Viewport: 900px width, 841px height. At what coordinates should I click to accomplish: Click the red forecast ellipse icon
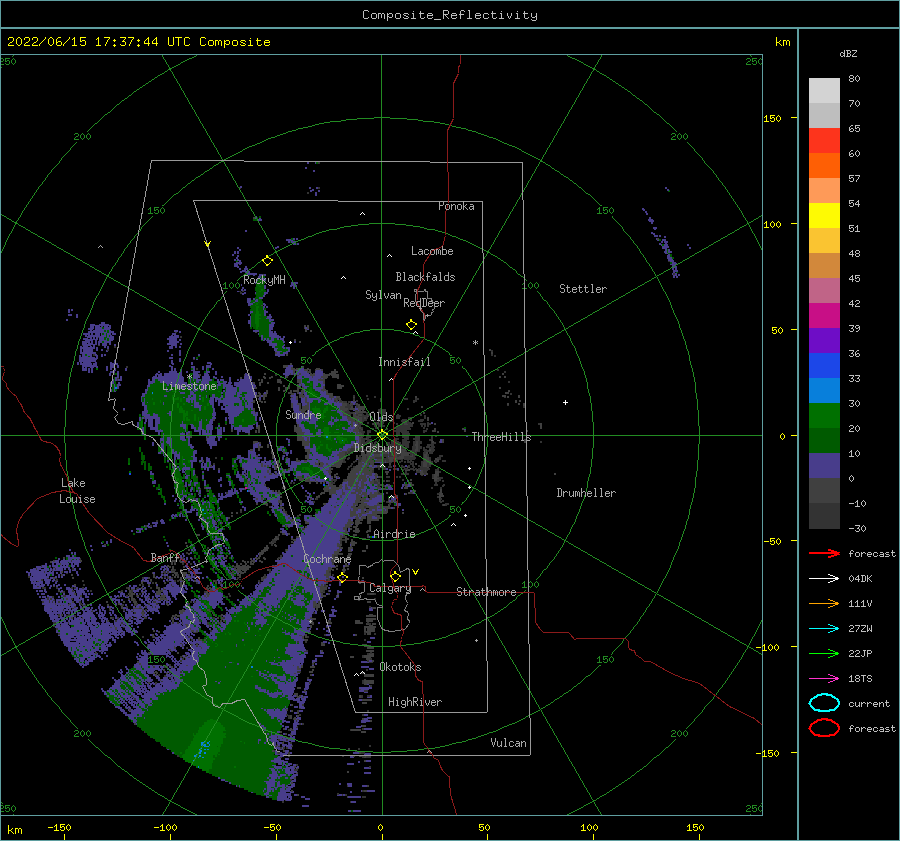click(824, 728)
